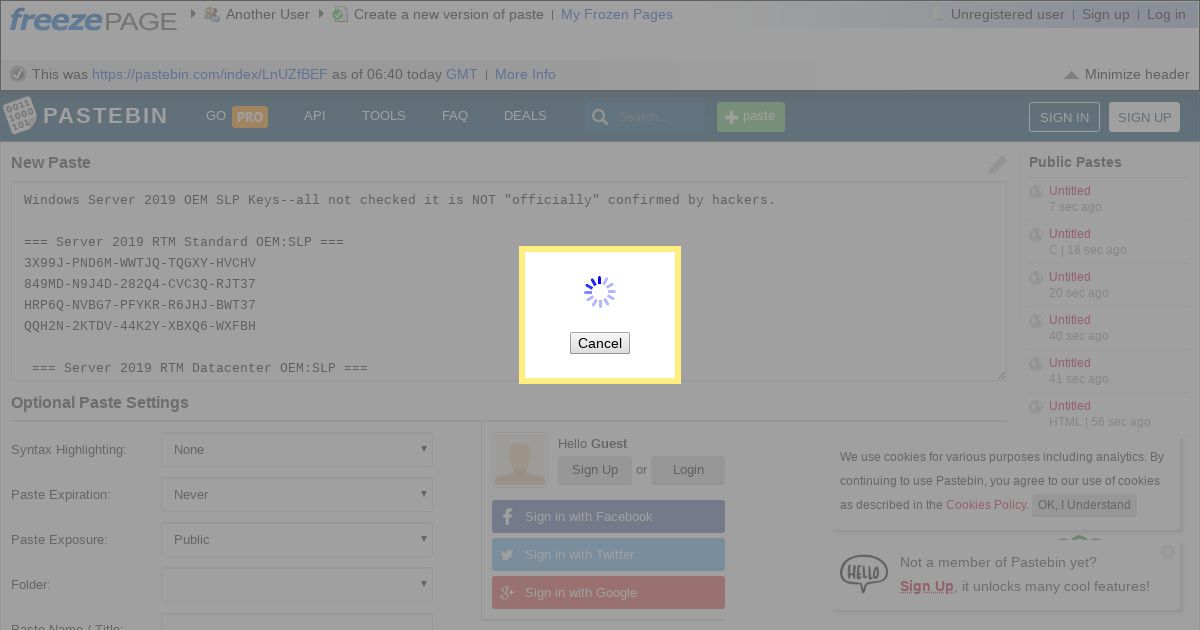Click globe icon beside C 18 sec ago paste
The image size is (1200, 630).
(x=1036, y=235)
